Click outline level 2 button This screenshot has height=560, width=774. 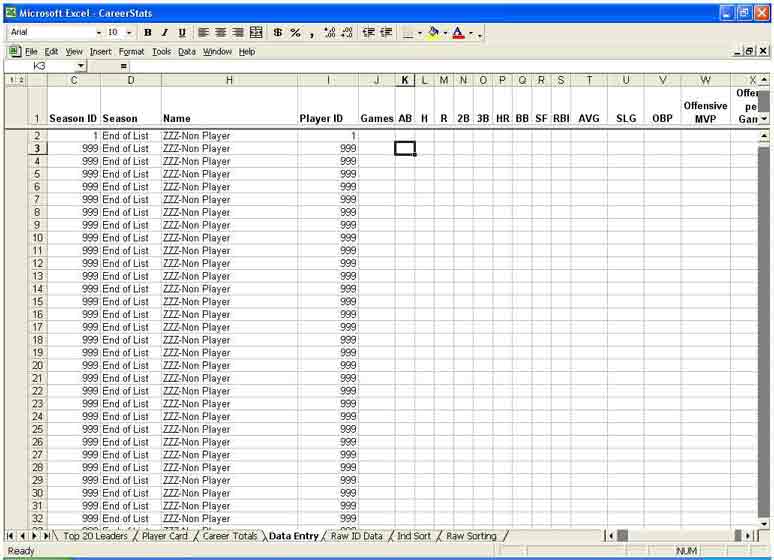(x=20, y=80)
